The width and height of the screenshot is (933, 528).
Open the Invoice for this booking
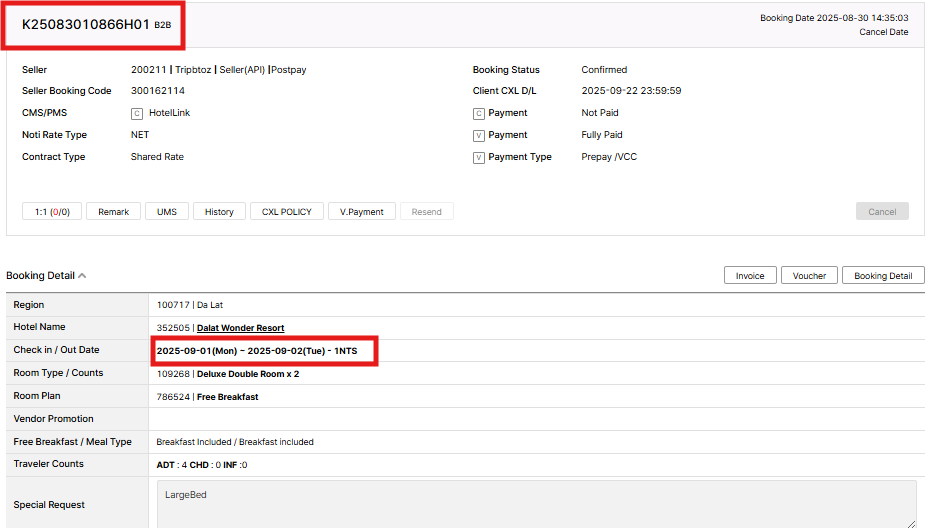pyautogui.click(x=750, y=276)
